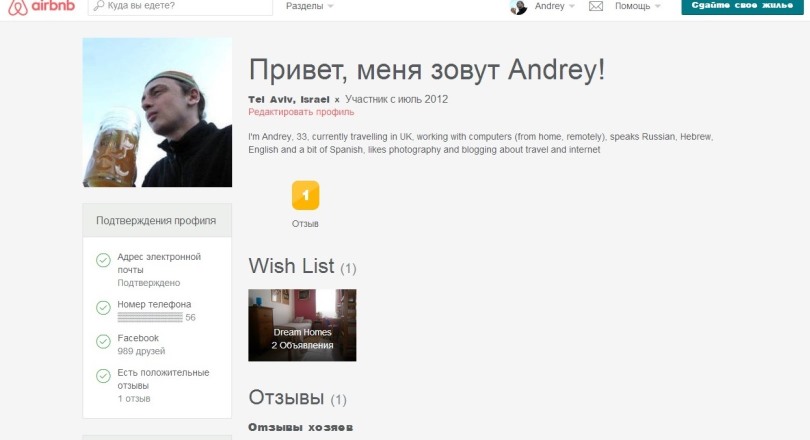This screenshot has height=440, width=810.
Task: Click 'Facebook' verification text
Action: click(x=138, y=338)
